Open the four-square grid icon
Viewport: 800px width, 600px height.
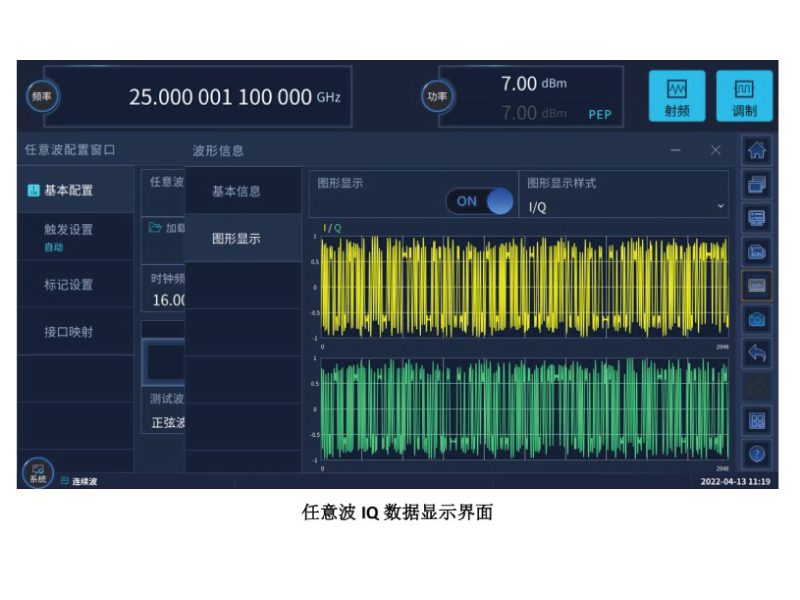tap(757, 420)
